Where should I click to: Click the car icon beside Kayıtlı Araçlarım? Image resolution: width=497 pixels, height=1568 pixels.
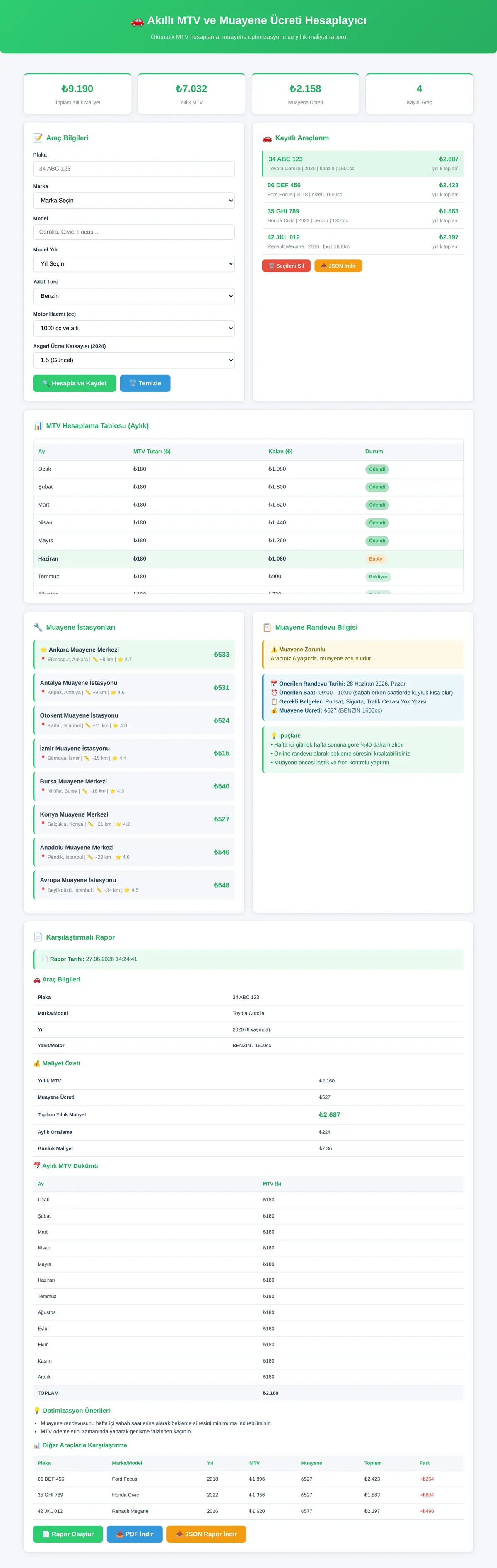click(267, 138)
